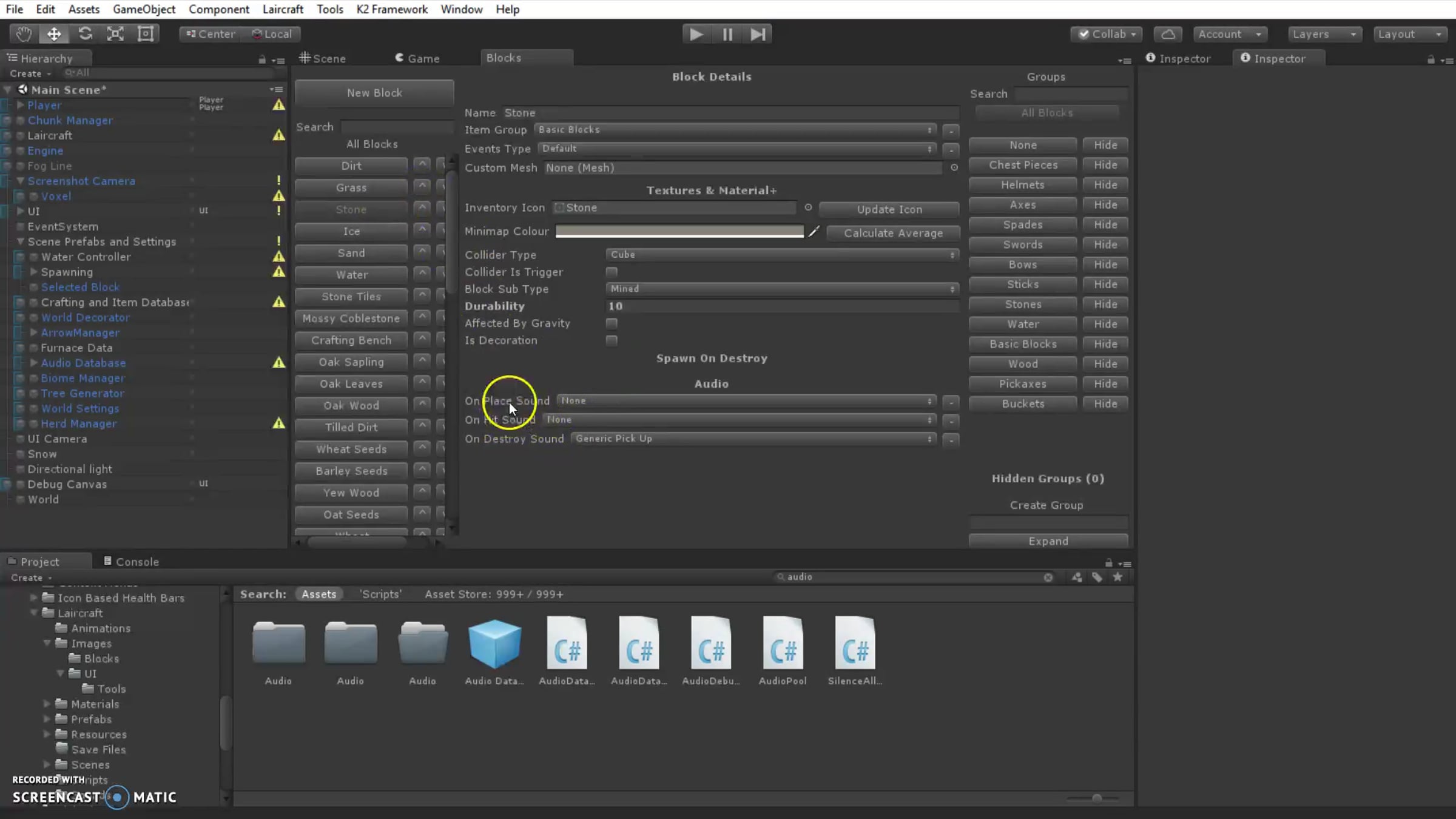Select the Hand tool in the toolbar

24,34
